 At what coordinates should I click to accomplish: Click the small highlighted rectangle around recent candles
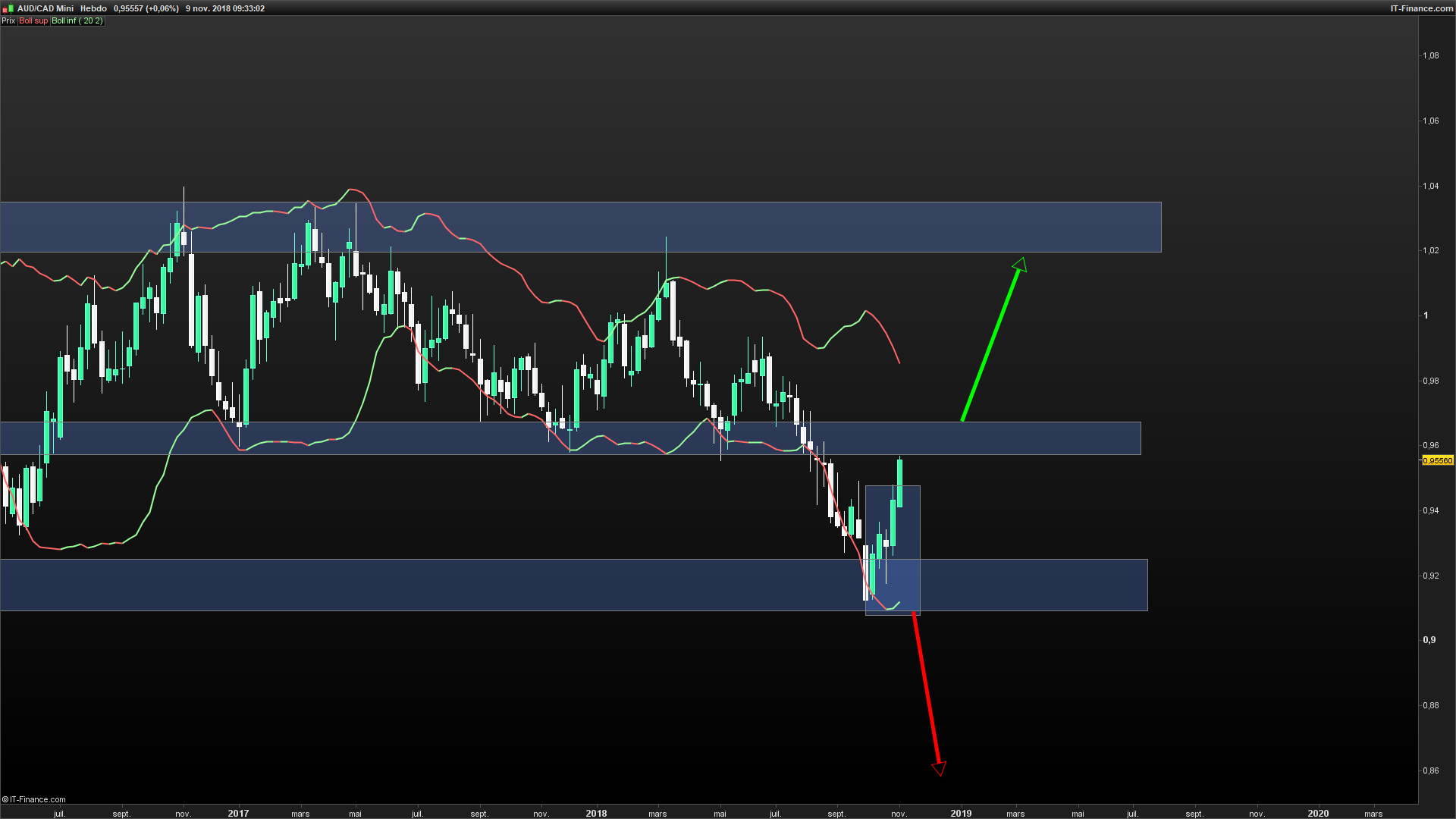tap(910, 531)
